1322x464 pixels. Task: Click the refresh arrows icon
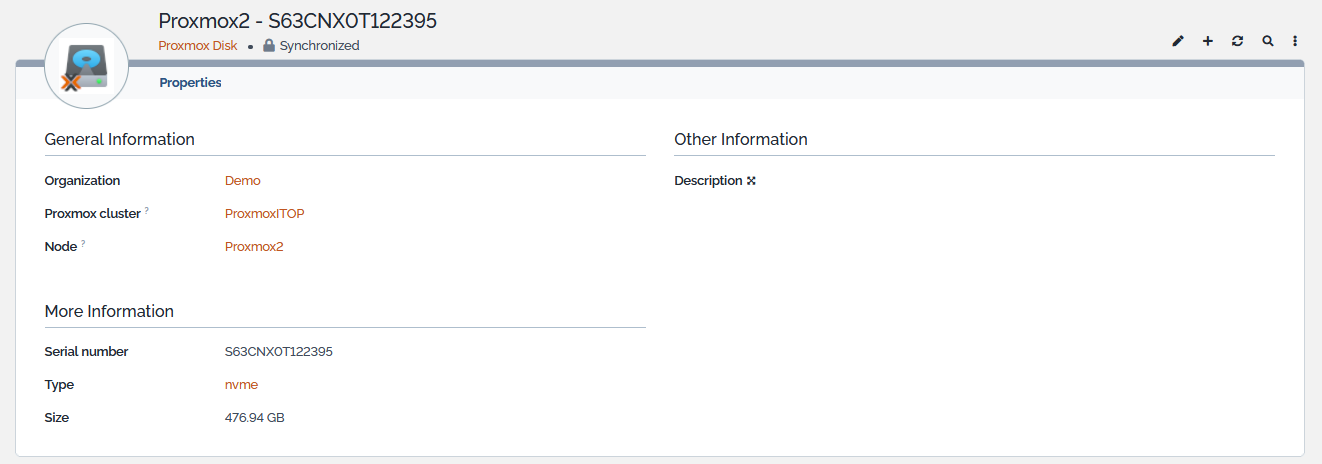click(x=1238, y=41)
